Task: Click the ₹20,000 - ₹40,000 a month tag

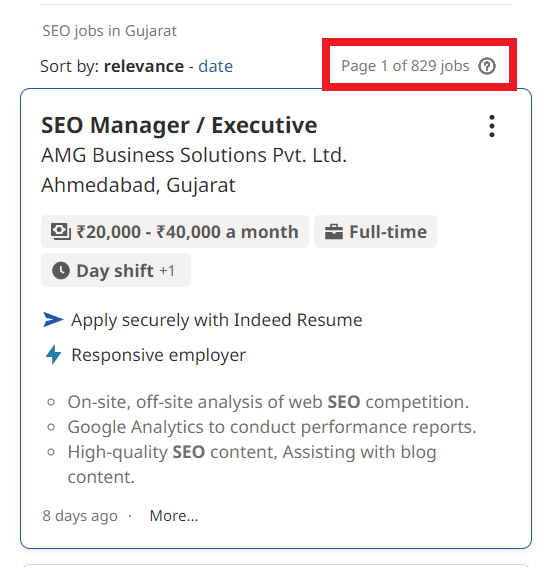Action: coord(175,231)
